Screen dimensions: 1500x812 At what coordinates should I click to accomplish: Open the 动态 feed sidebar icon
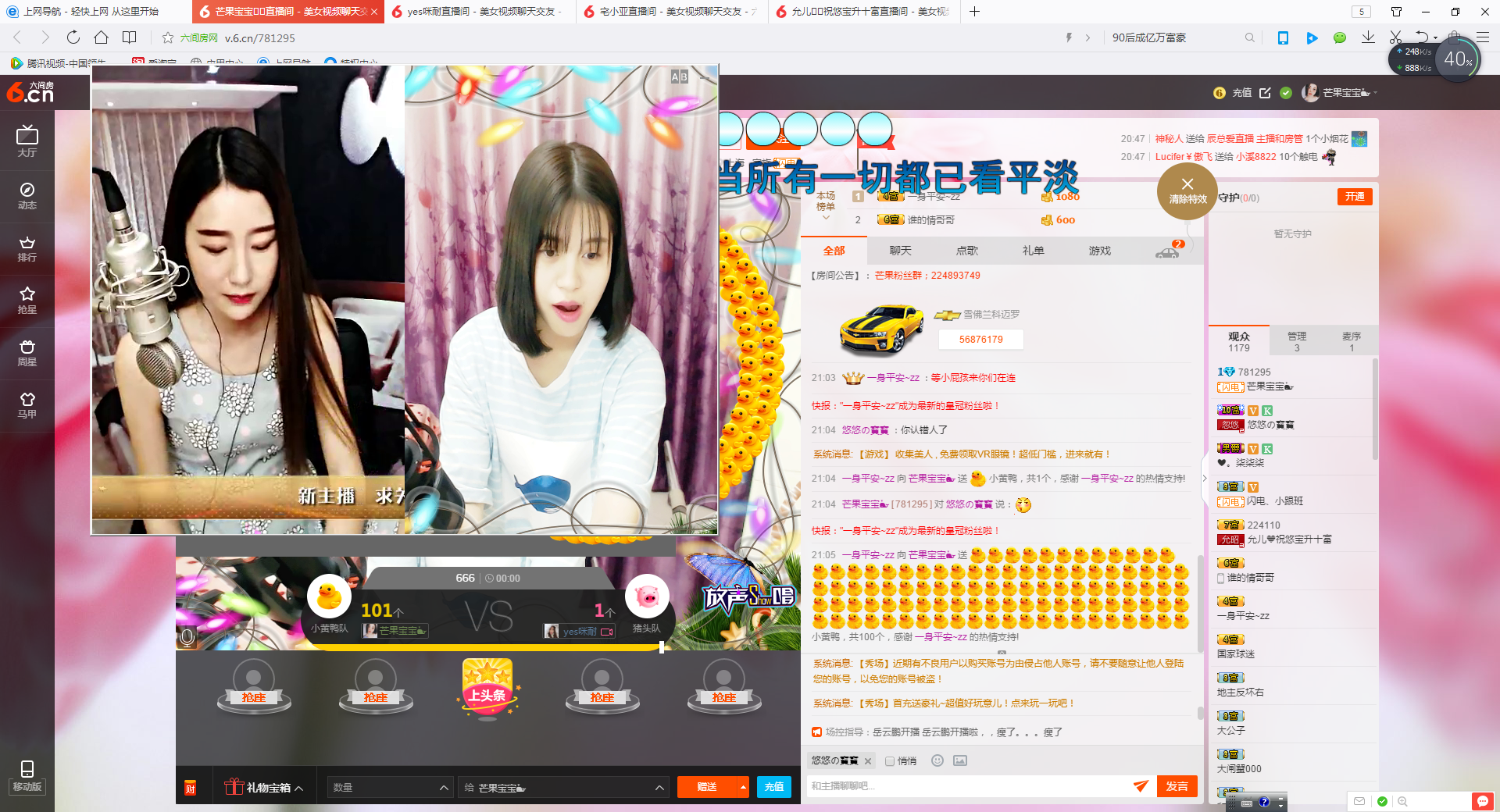27,196
